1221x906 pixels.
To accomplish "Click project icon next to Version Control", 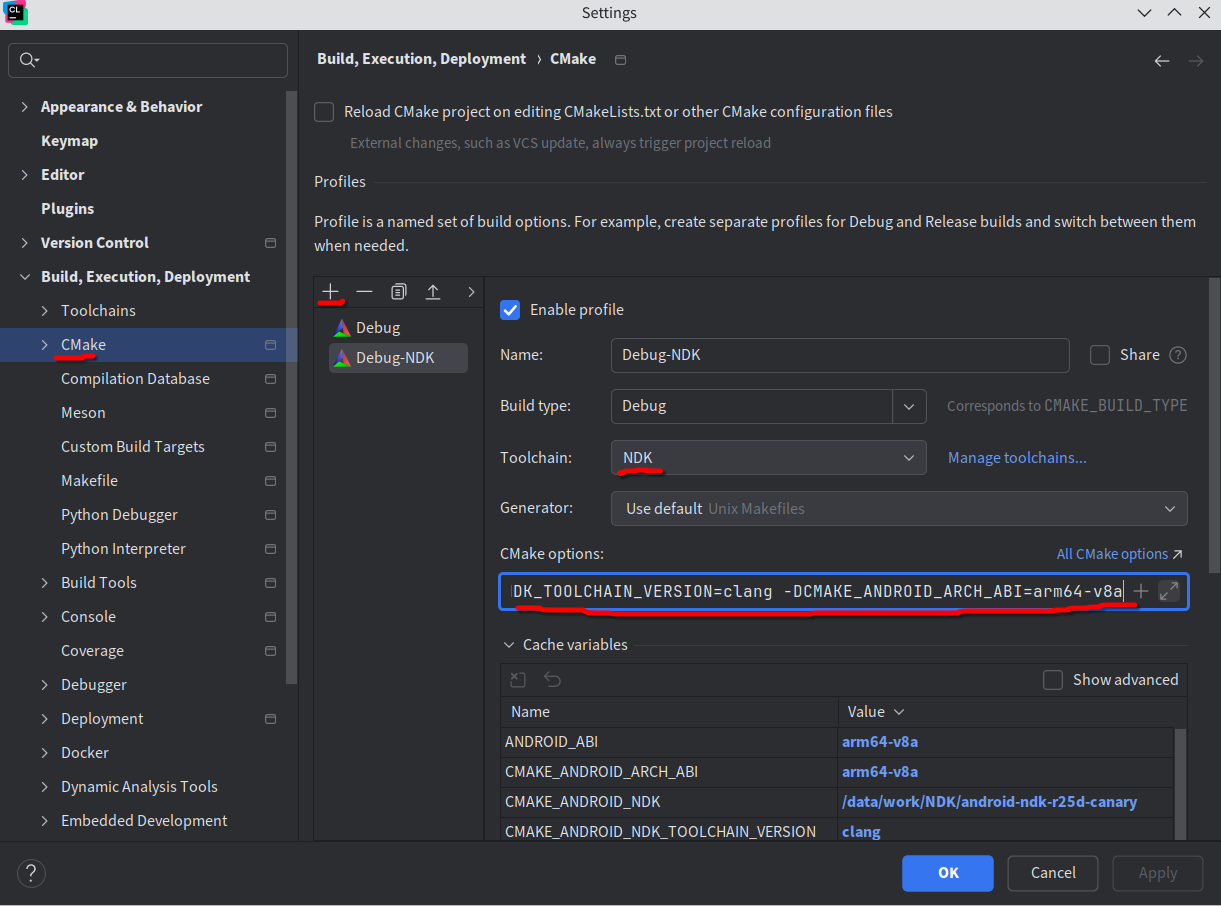I will [x=270, y=243].
